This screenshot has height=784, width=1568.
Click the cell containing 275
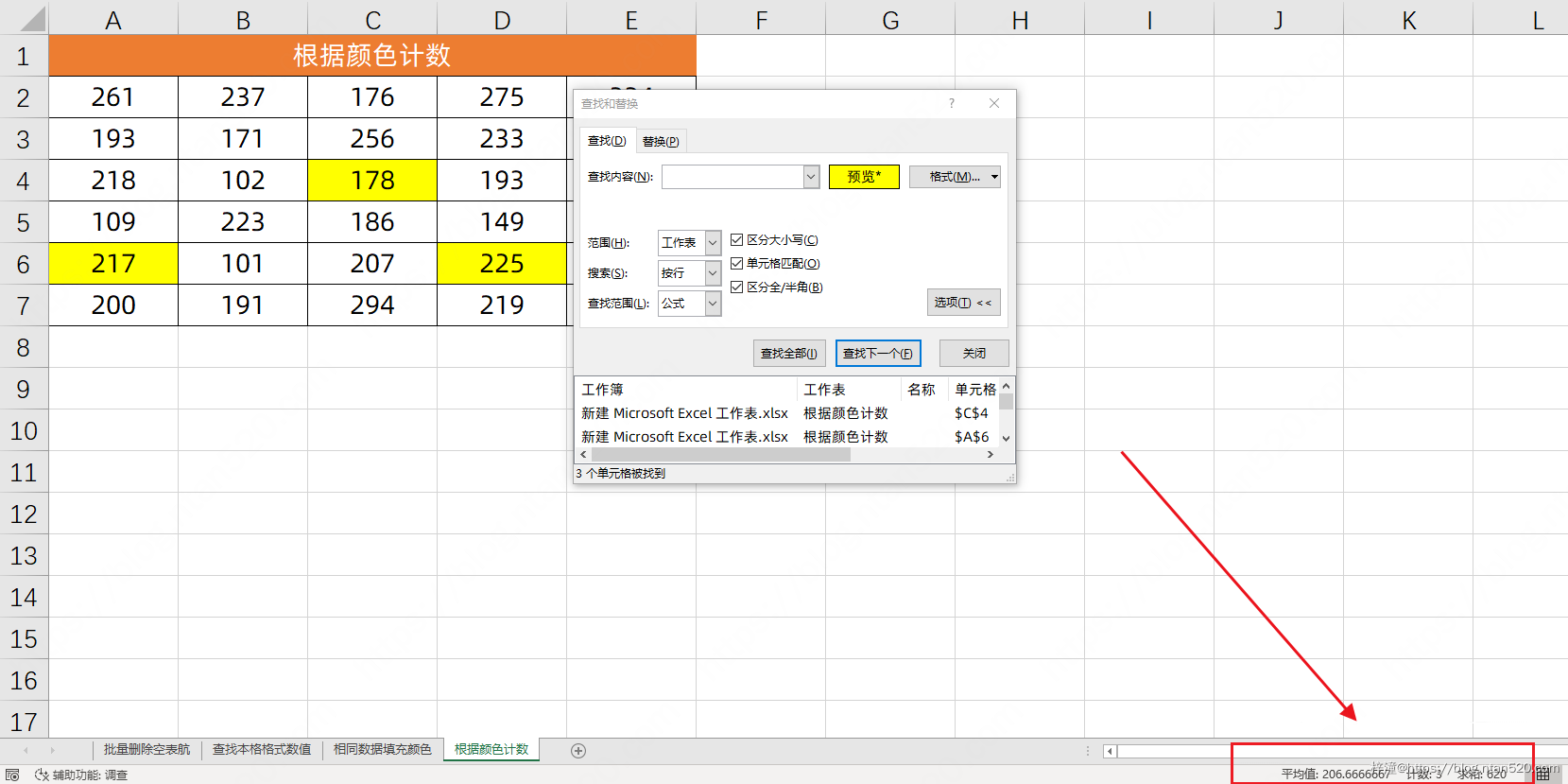point(502,96)
